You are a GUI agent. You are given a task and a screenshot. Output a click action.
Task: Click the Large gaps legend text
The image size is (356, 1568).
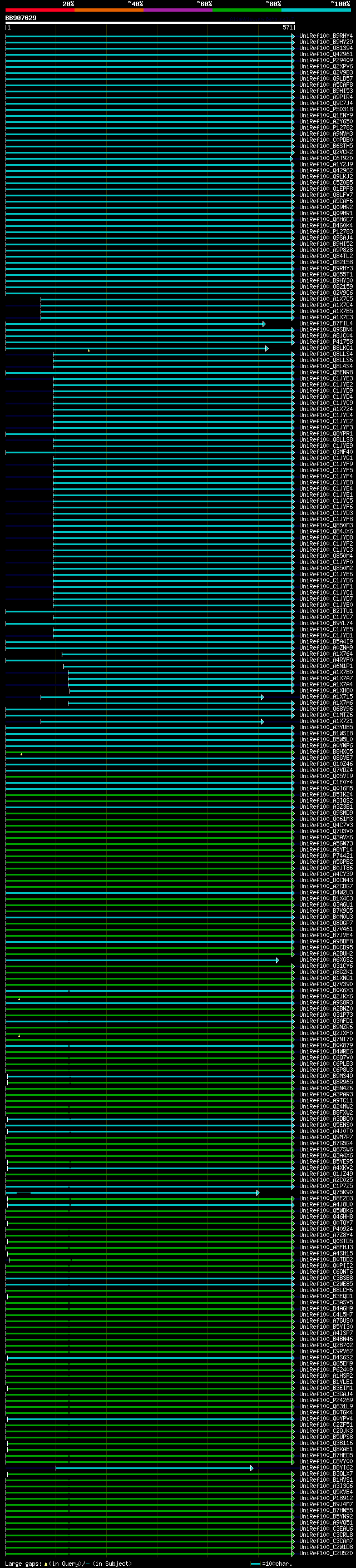click(68, 1564)
